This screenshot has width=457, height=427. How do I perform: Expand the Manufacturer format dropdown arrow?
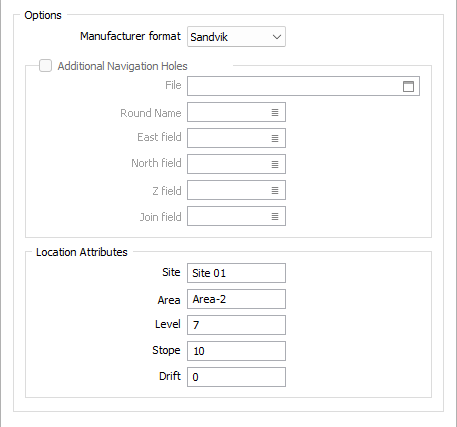click(277, 37)
